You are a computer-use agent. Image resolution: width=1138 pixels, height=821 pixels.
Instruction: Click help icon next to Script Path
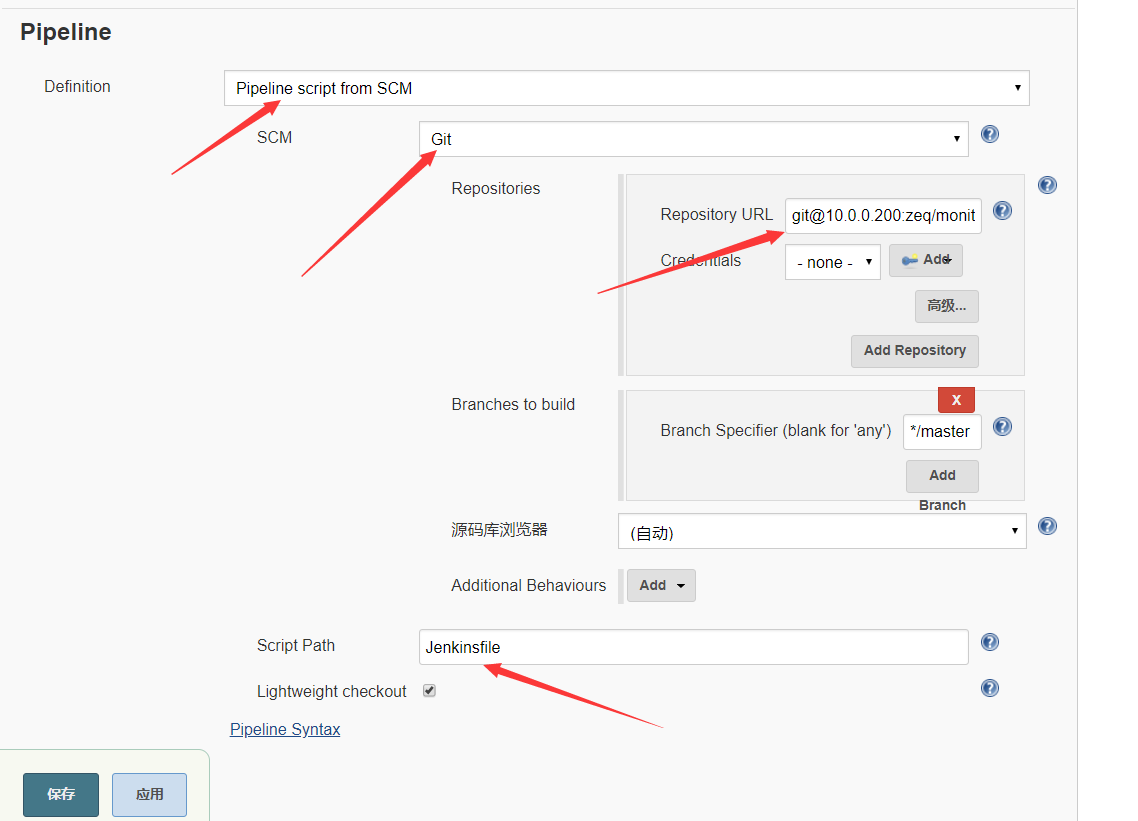click(990, 642)
